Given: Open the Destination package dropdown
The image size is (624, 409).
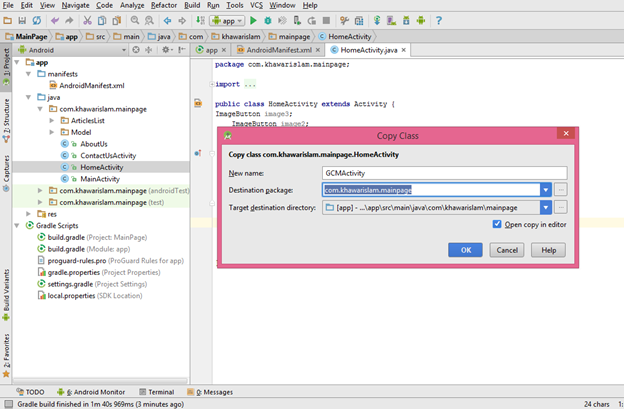Looking at the screenshot, I should click(x=545, y=189).
